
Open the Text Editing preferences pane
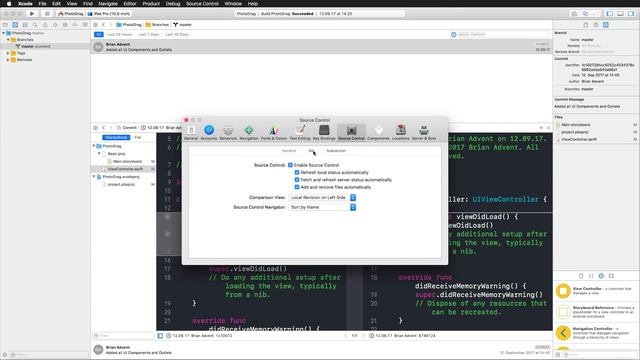300,133
